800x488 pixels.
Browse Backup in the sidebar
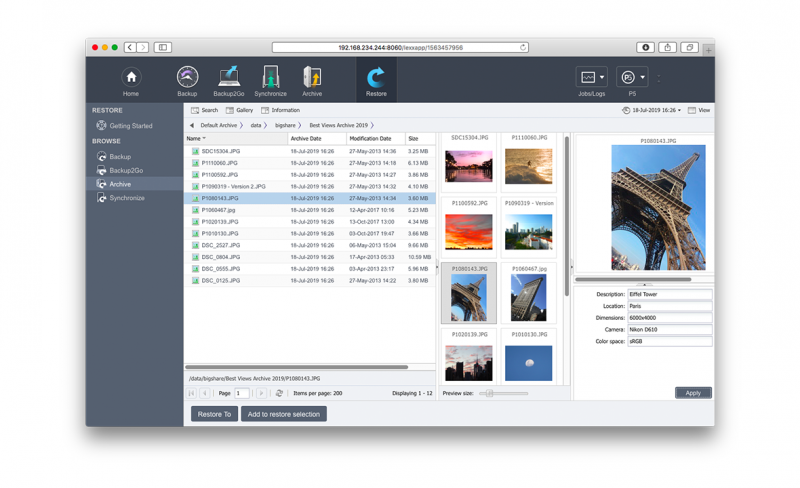[120, 157]
